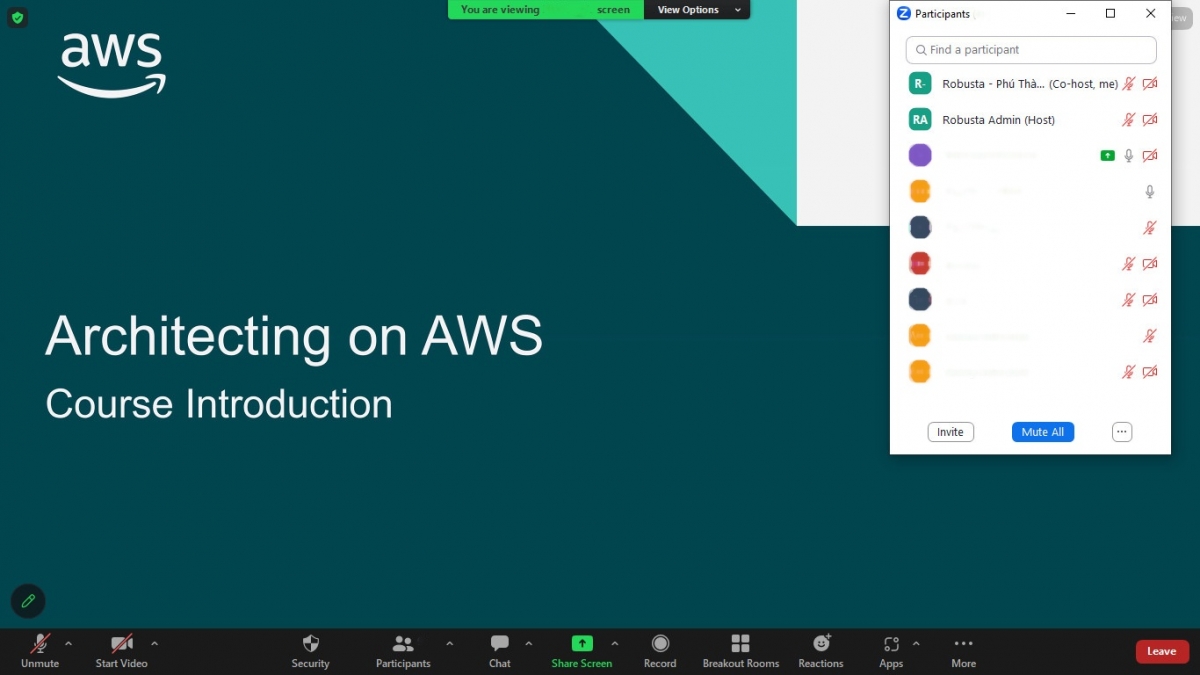Image resolution: width=1200 pixels, height=675 pixels.
Task: Click the Unmute microphone icon
Action: click(40, 643)
